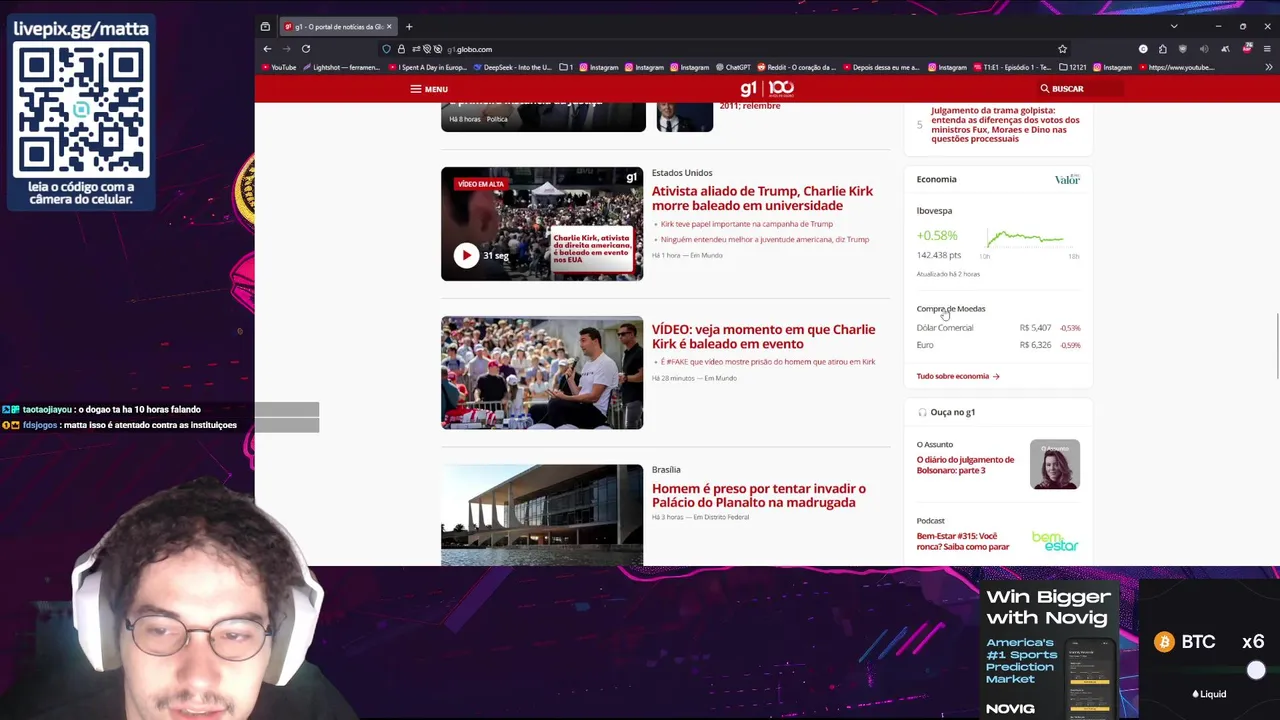This screenshot has width=1280, height=720.
Task: Click the O Assunto podcast cover image
Action: tap(1055, 464)
